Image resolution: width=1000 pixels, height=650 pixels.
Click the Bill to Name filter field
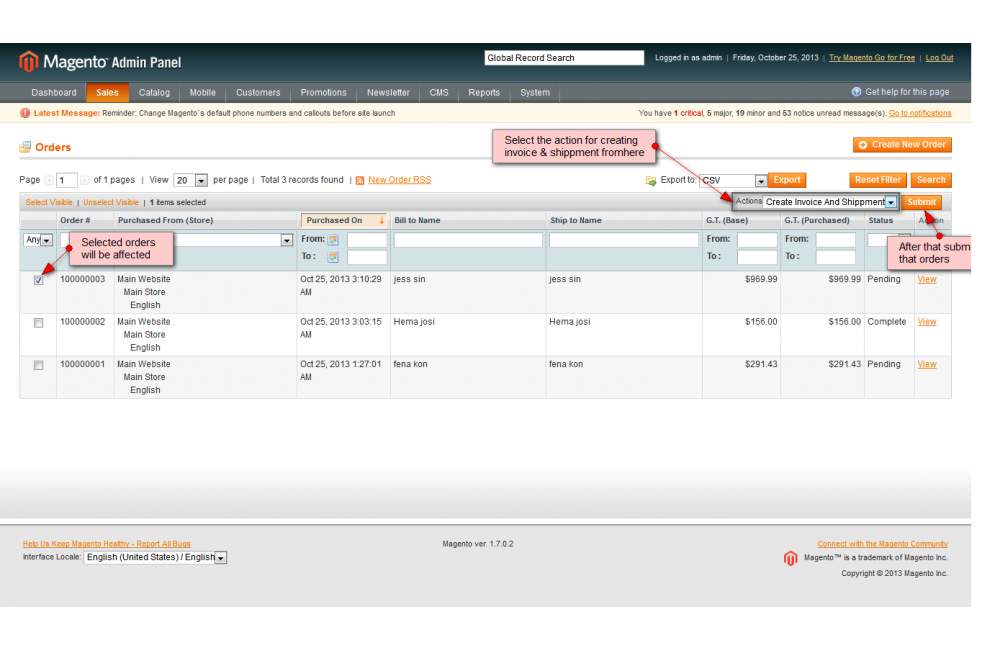468,240
